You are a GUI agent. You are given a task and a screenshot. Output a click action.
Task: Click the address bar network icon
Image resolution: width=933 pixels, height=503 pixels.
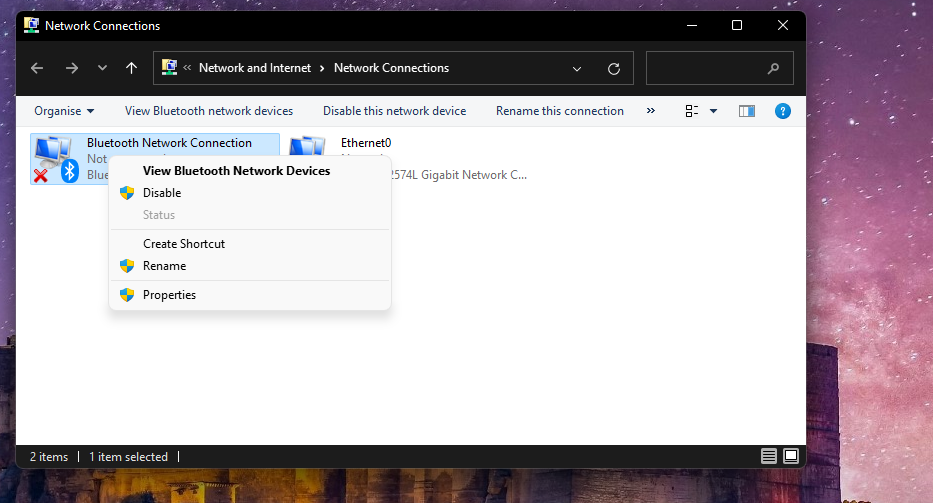(170, 67)
